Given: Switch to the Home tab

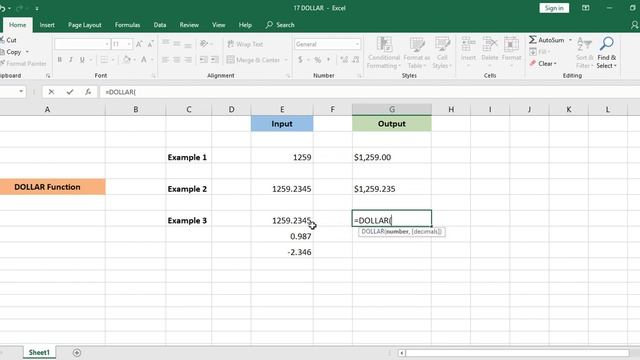Looking at the screenshot, I should point(18,25).
